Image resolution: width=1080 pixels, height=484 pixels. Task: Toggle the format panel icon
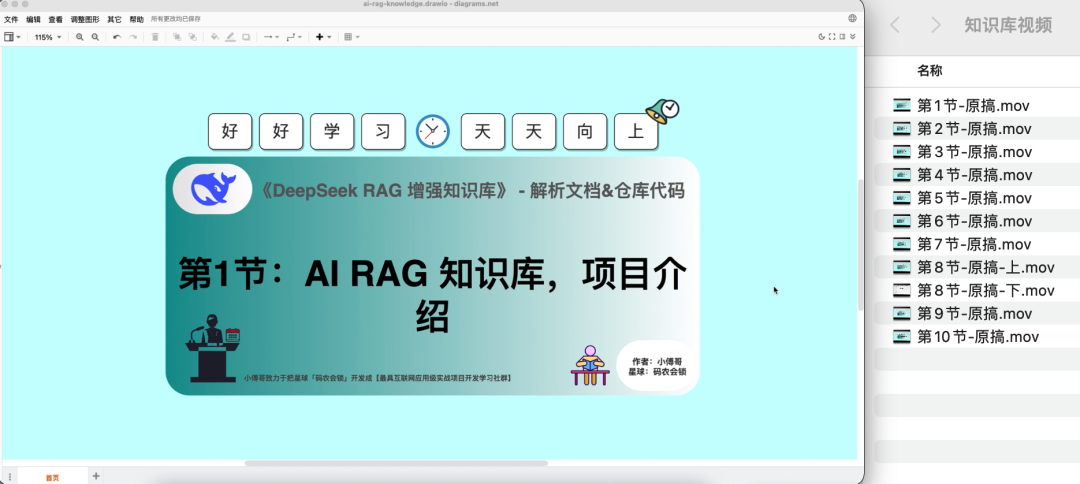(x=842, y=37)
